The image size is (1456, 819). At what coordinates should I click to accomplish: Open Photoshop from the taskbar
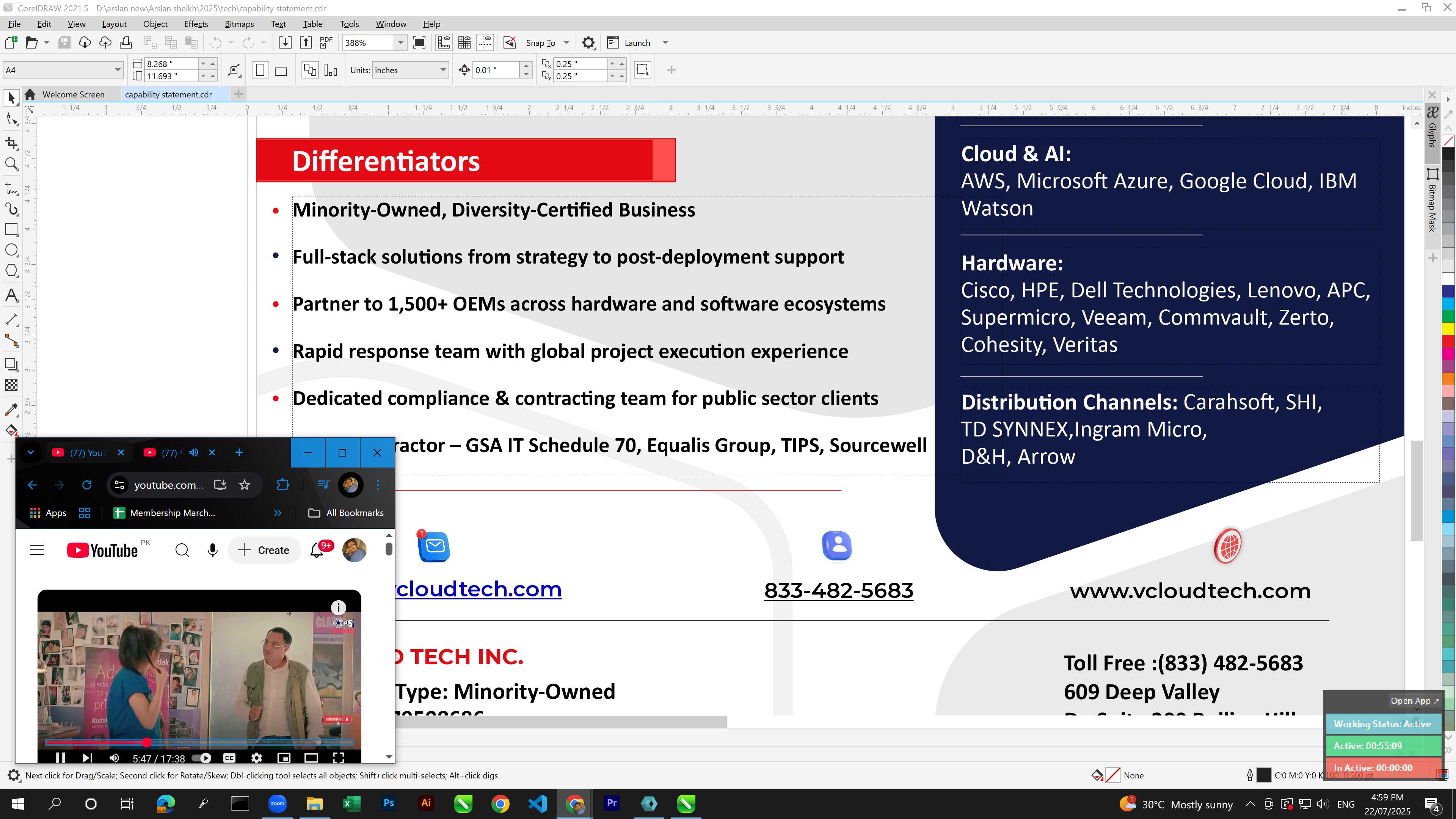click(x=388, y=803)
